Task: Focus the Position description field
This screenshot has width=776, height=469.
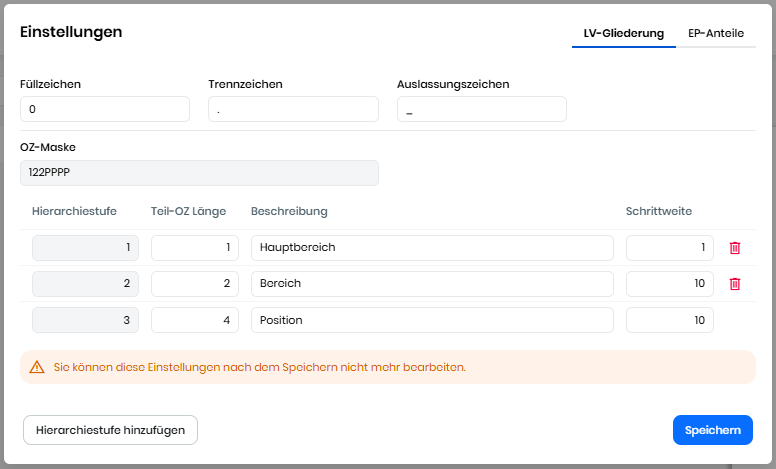Action: point(432,320)
